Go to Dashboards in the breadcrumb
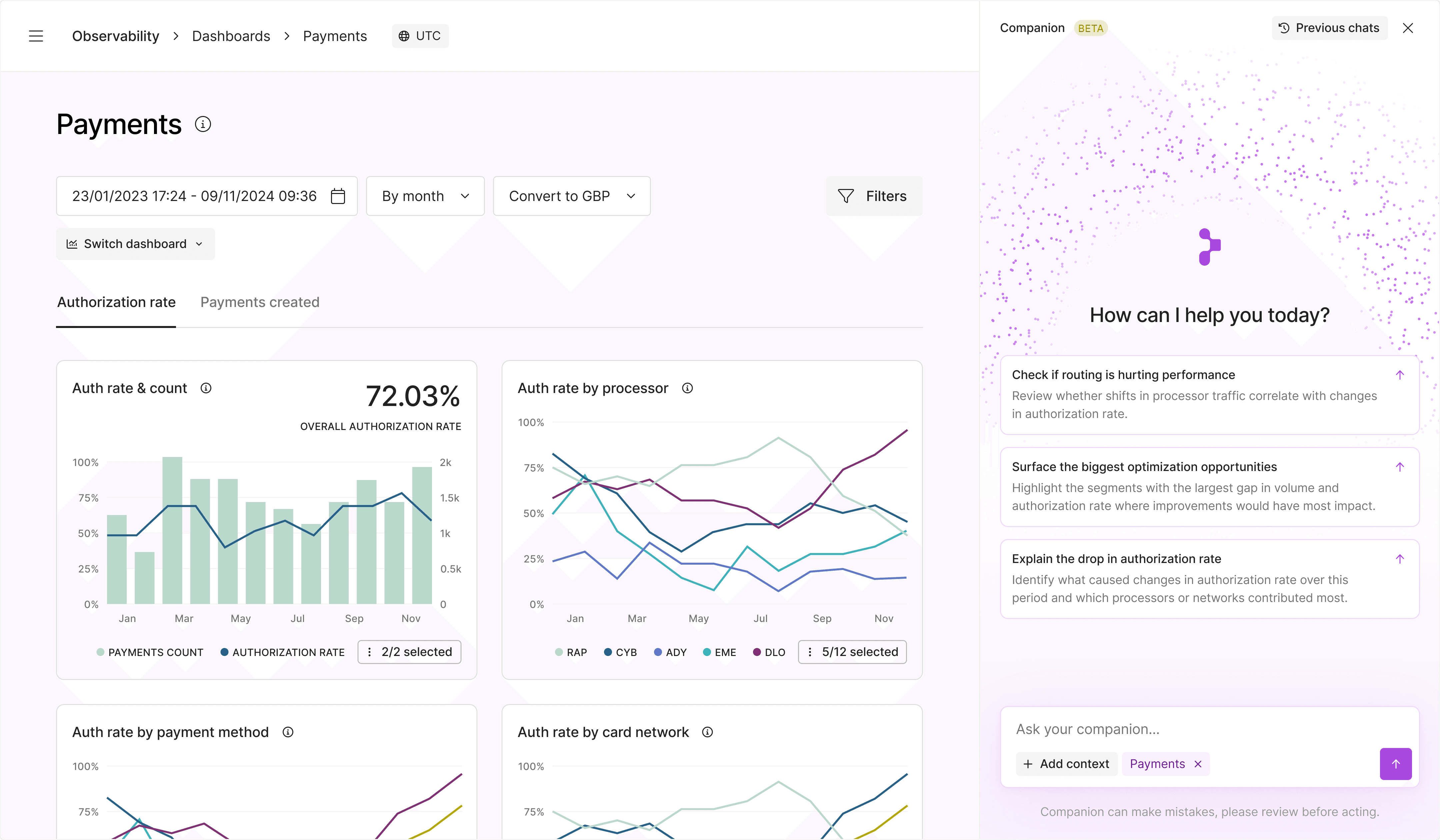 click(231, 36)
